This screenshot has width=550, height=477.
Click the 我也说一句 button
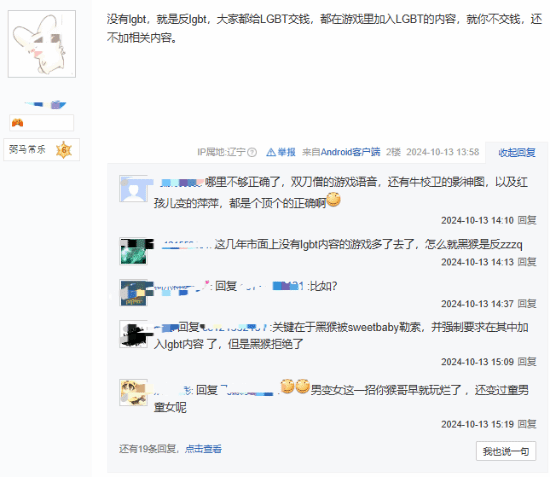[506, 451]
